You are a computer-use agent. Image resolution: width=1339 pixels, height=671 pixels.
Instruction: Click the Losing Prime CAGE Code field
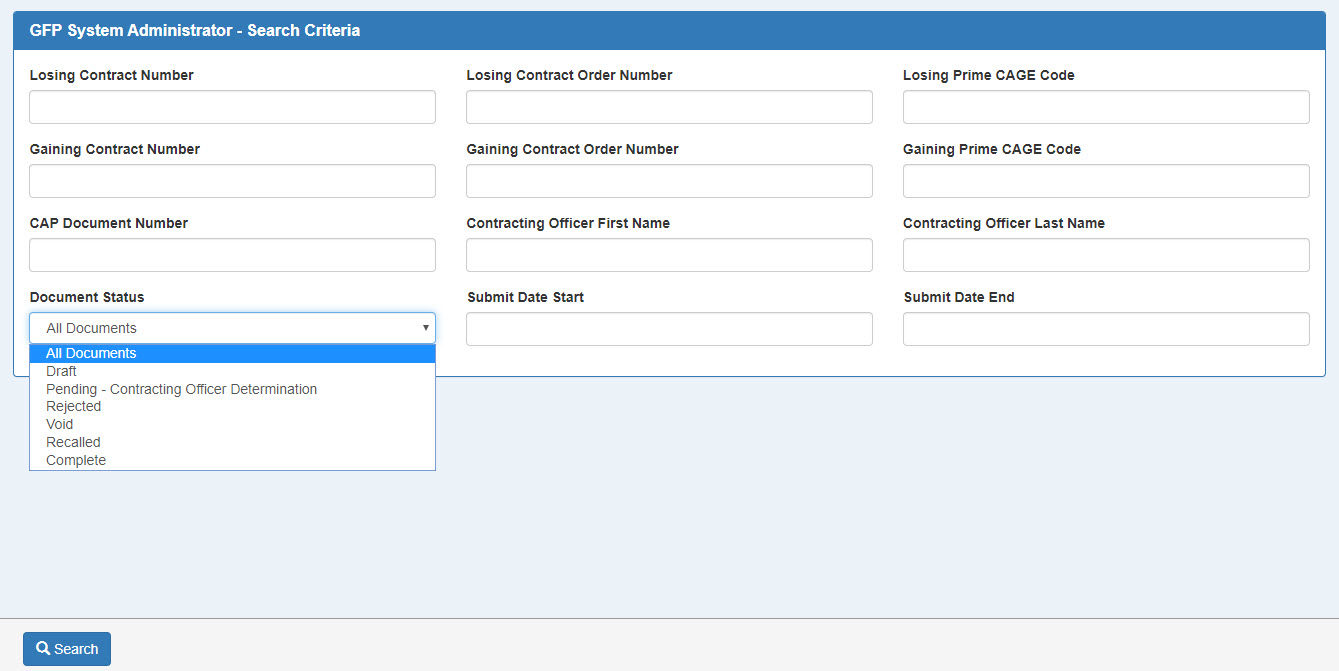click(x=1106, y=107)
